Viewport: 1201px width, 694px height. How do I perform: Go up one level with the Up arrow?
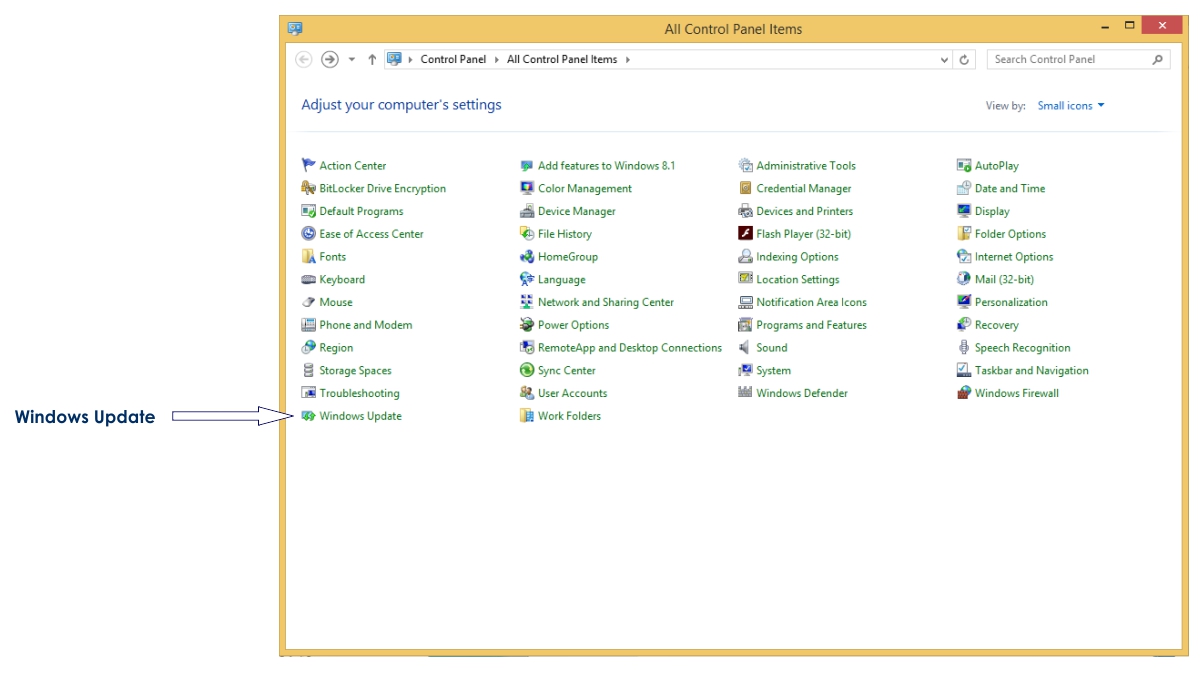(x=372, y=60)
